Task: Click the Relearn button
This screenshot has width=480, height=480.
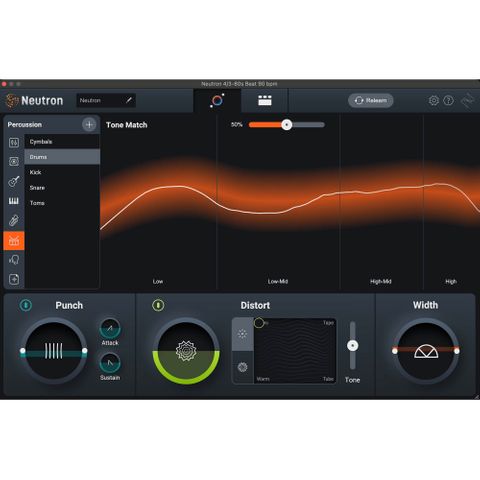Action: [x=371, y=100]
